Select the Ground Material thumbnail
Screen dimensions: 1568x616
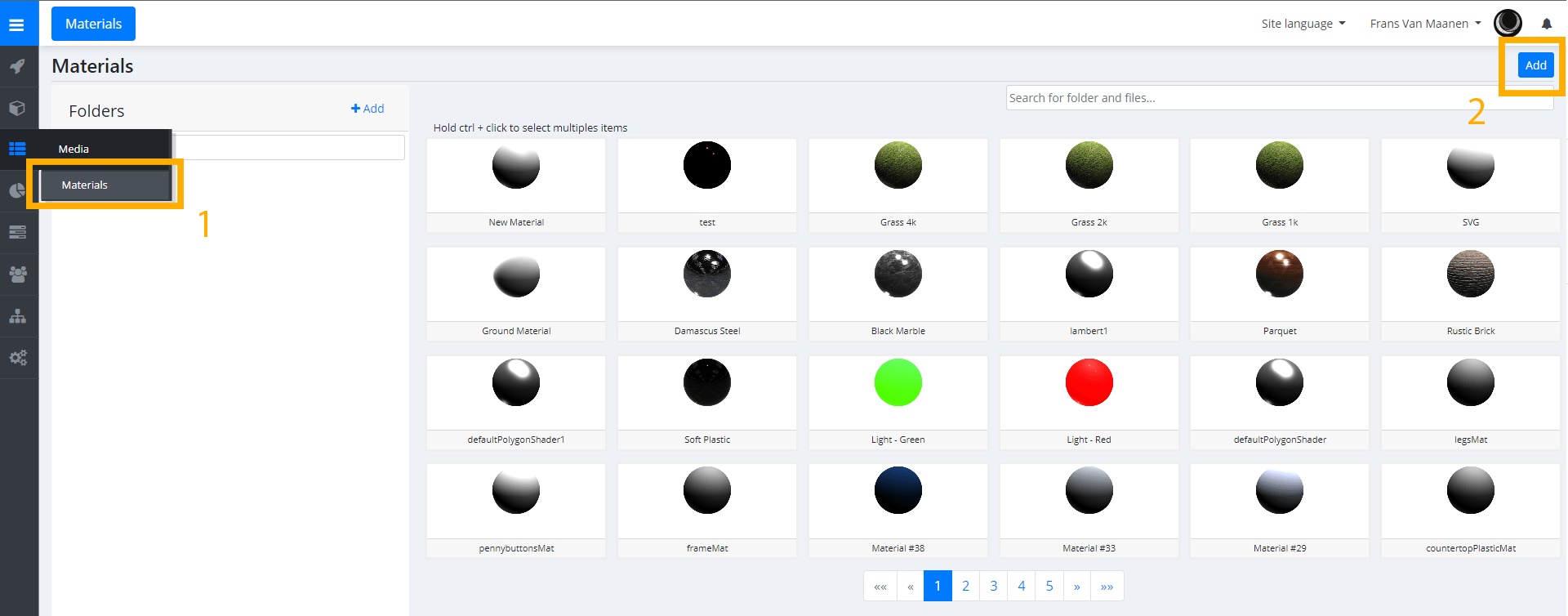[x=516, y=294]
